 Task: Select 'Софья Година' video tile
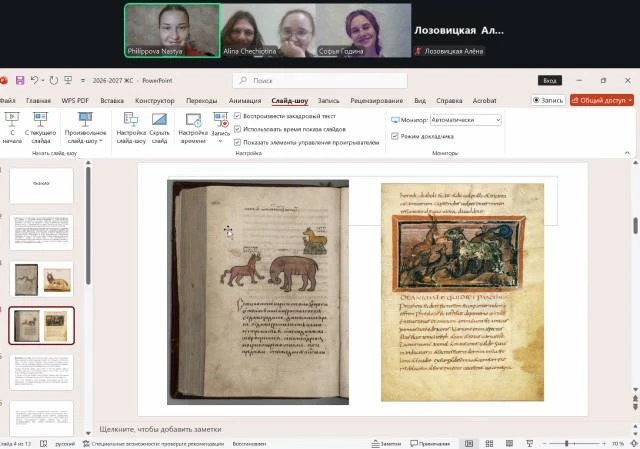[x=363, y=31]
